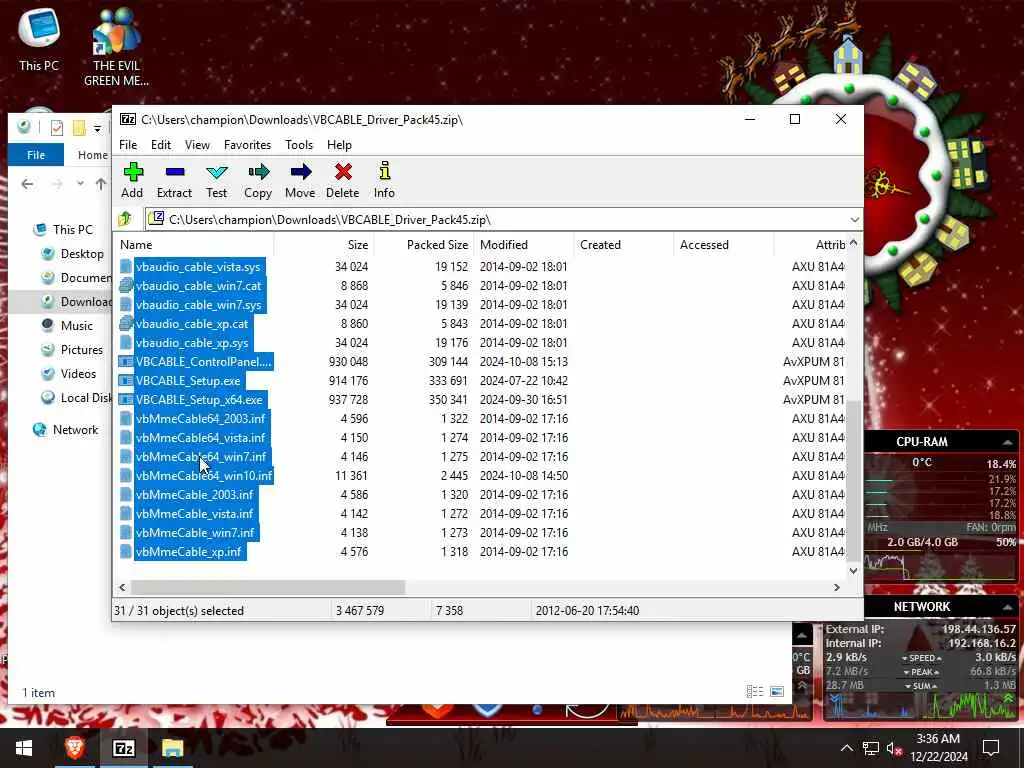This screenshot has height=768, width=1024.
Task: Switch Explorer to details view
Action: coord(754,692)
